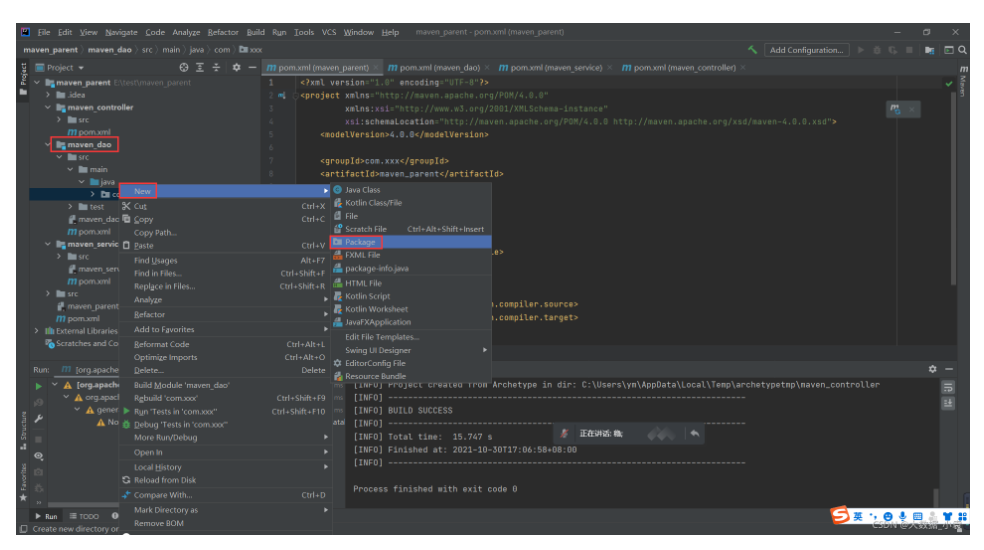
Task: Click maven_dao in the breadcrumb path
Action: pos(110,50)
